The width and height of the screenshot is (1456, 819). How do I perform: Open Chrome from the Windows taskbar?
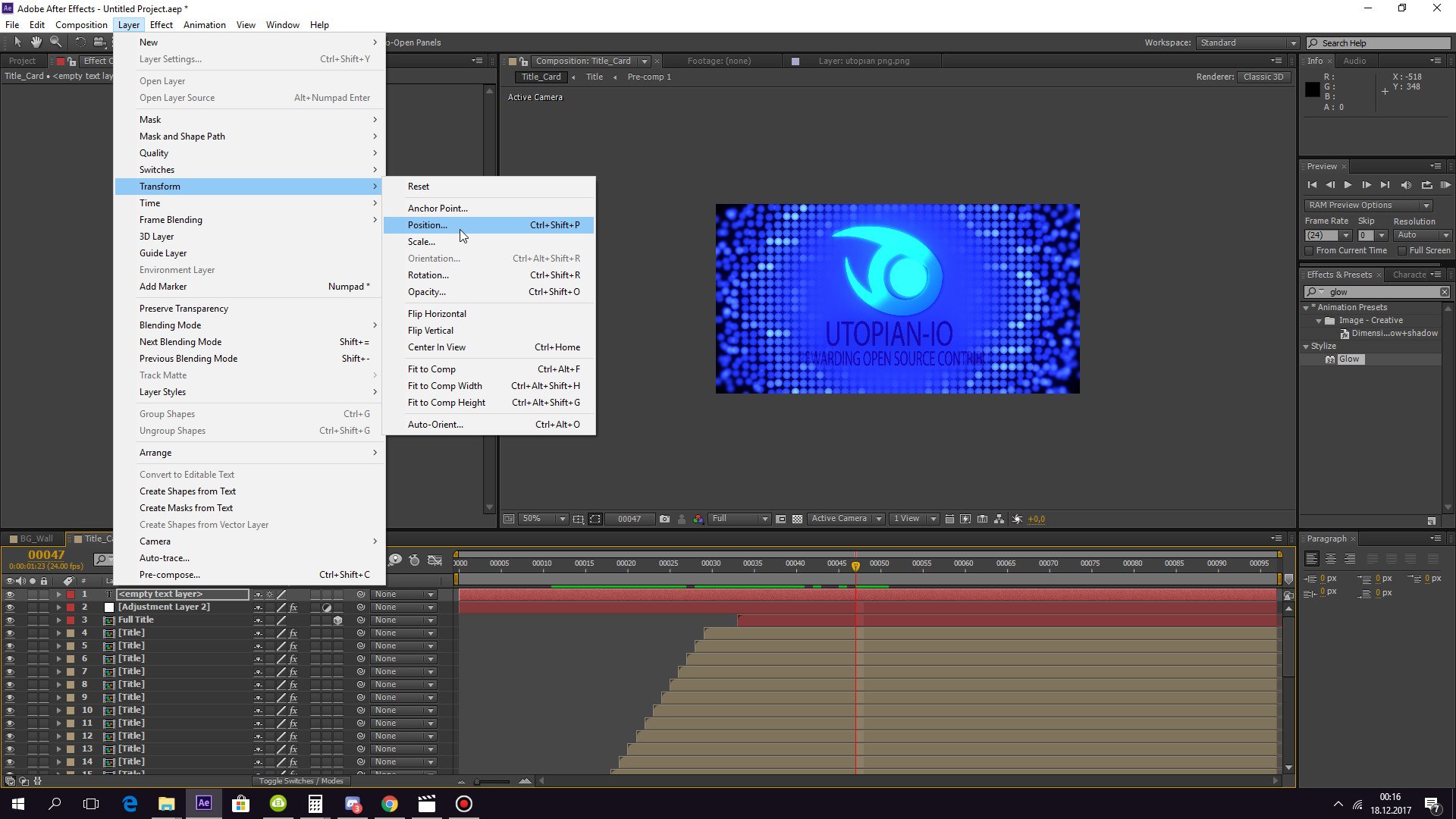coord(390,804)
